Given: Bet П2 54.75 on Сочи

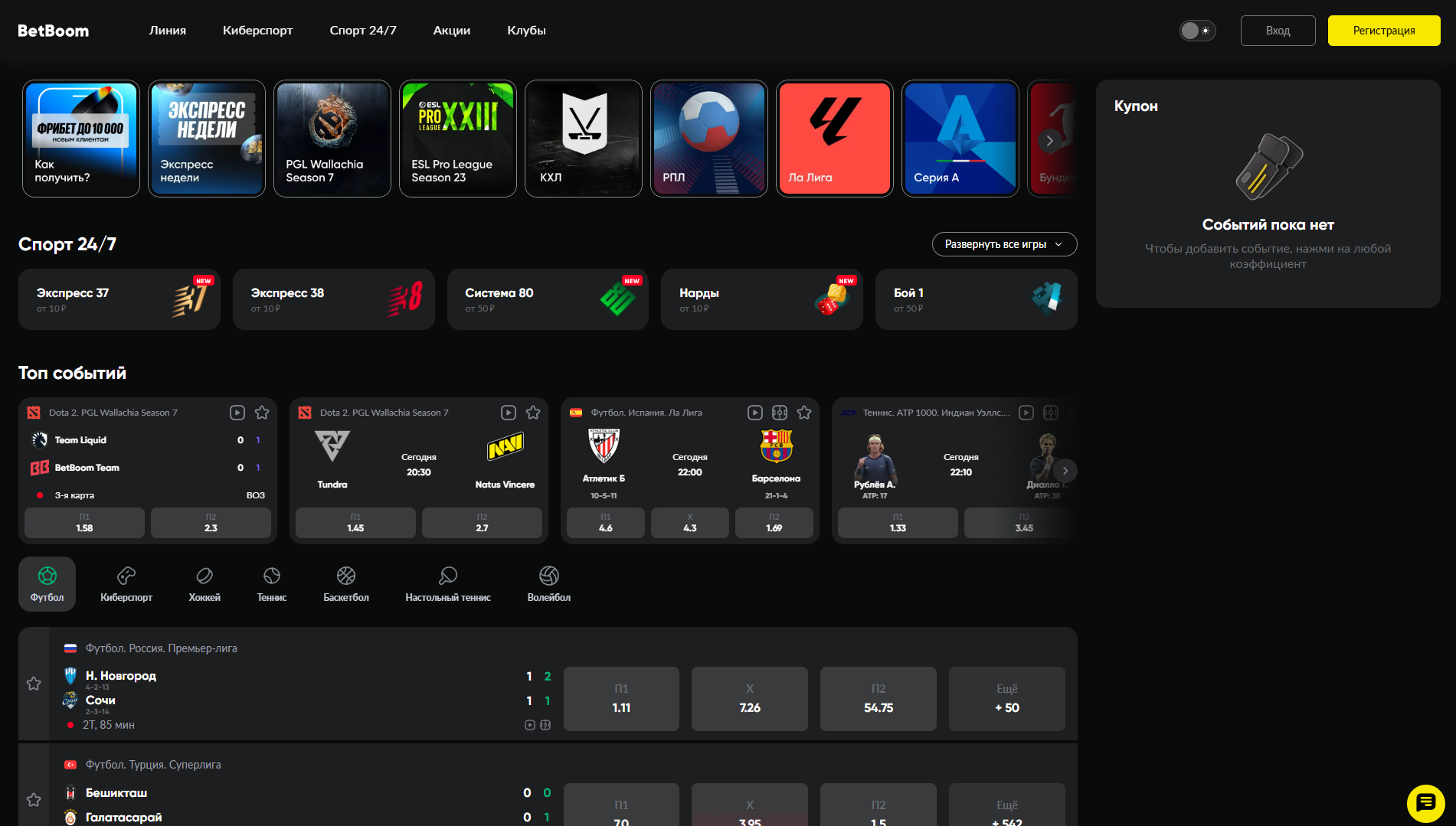Looking at the screenshot, I should 879,699.
